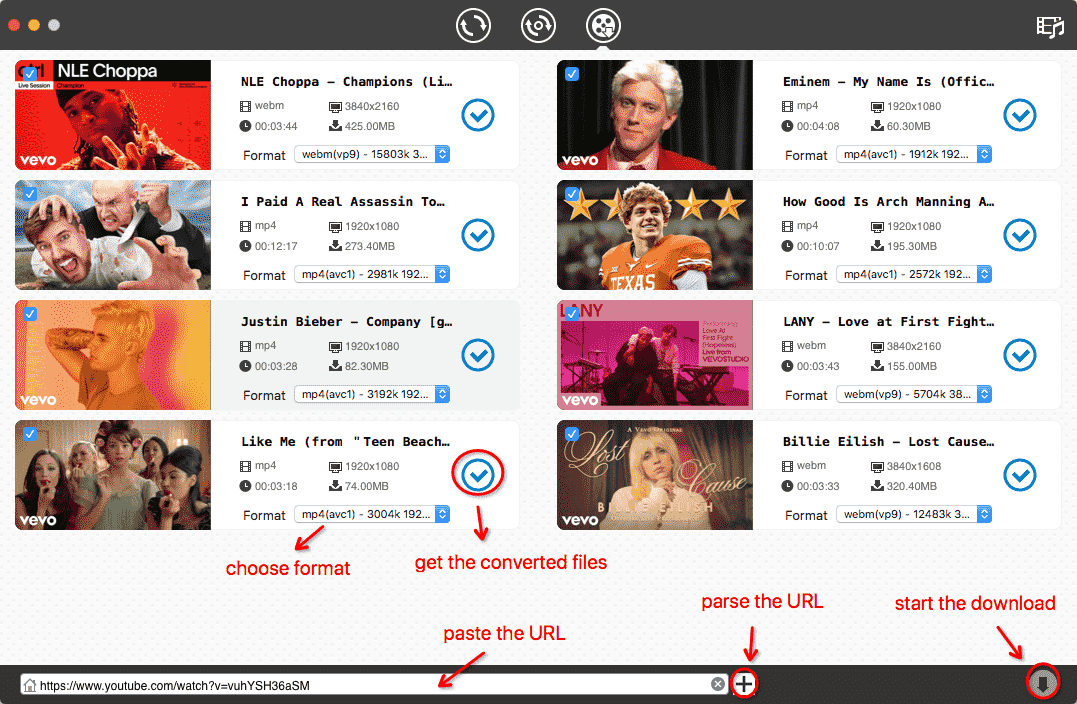Click the URL input field with youtube link
The image size is (1077, 704).
(x=373, y=685)
